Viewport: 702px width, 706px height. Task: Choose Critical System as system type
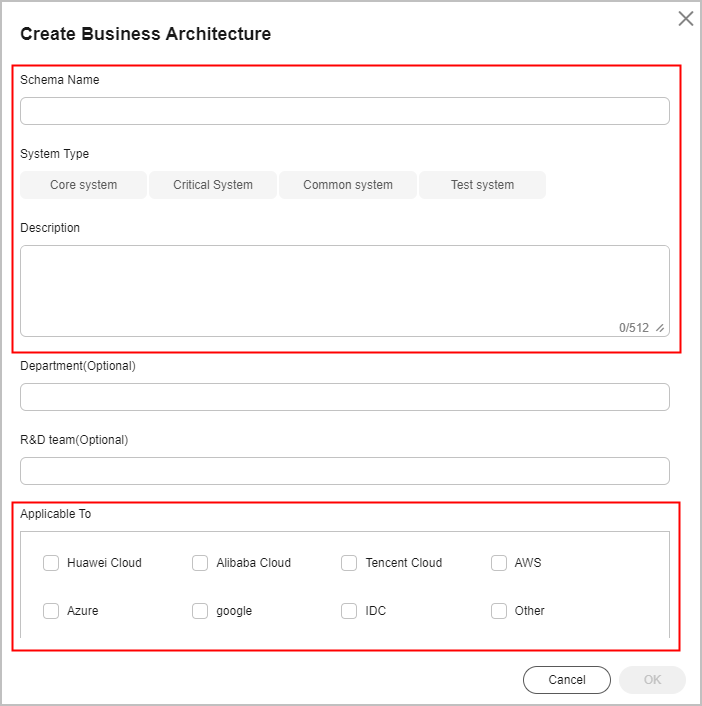(x=213, y=185)
